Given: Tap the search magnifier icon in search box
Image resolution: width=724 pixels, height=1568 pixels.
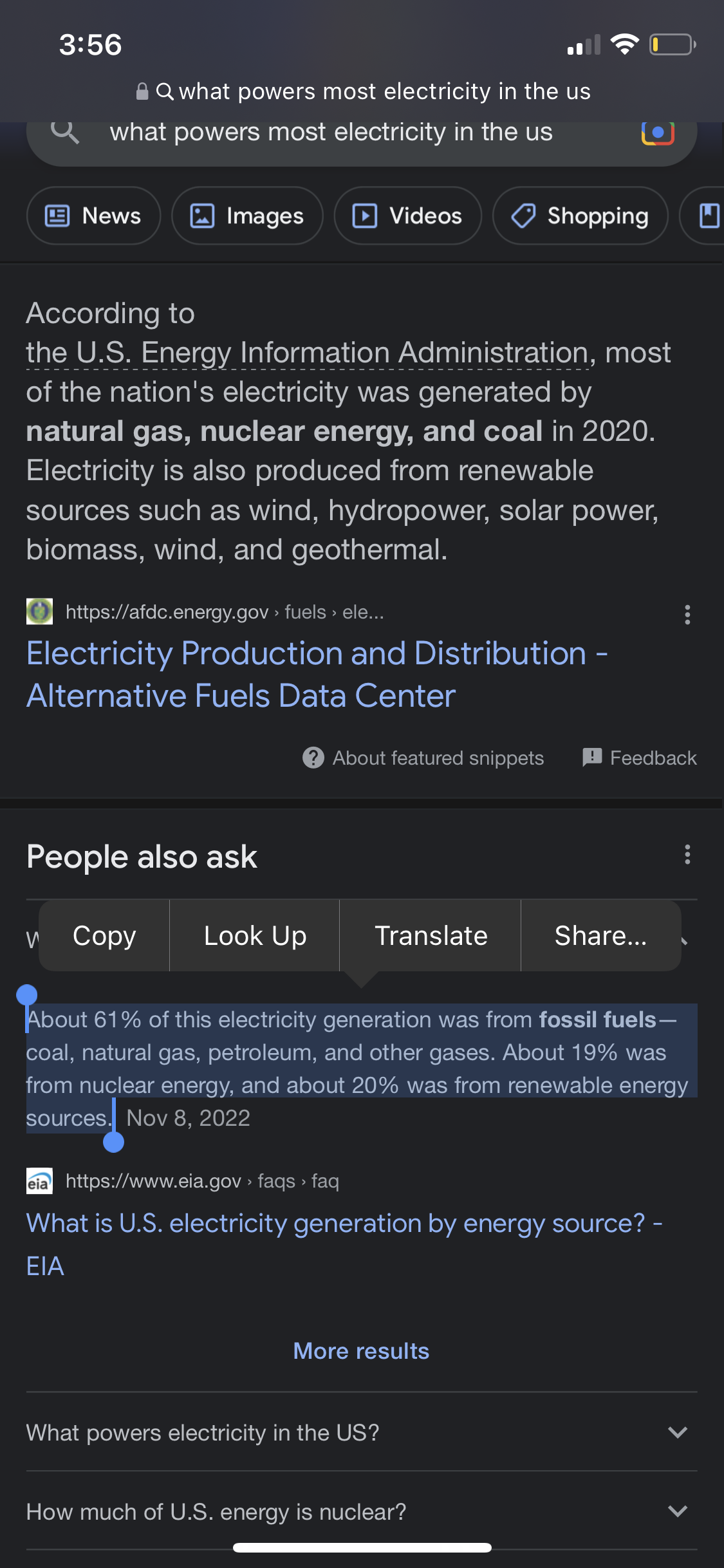Looking at the screenshot, I should click(64, 132).
